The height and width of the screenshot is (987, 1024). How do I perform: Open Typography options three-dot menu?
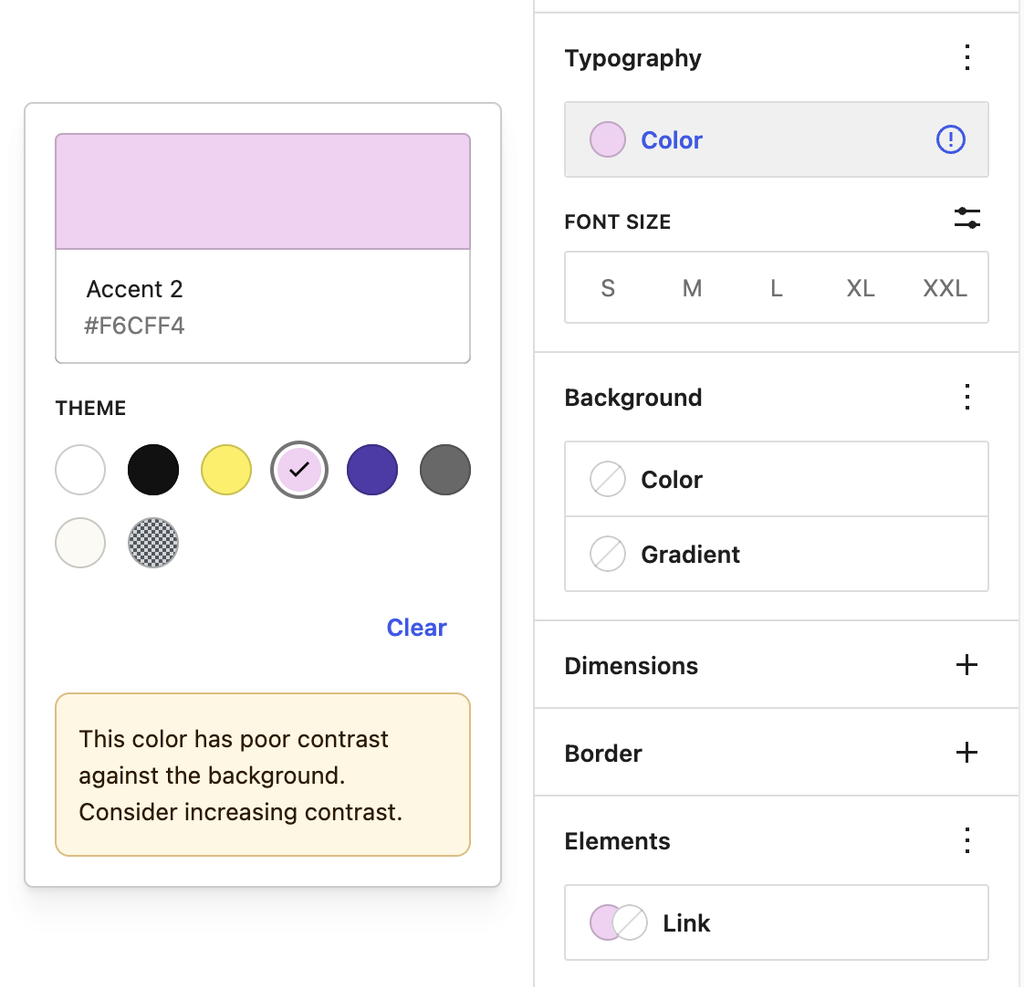[967, 57]
